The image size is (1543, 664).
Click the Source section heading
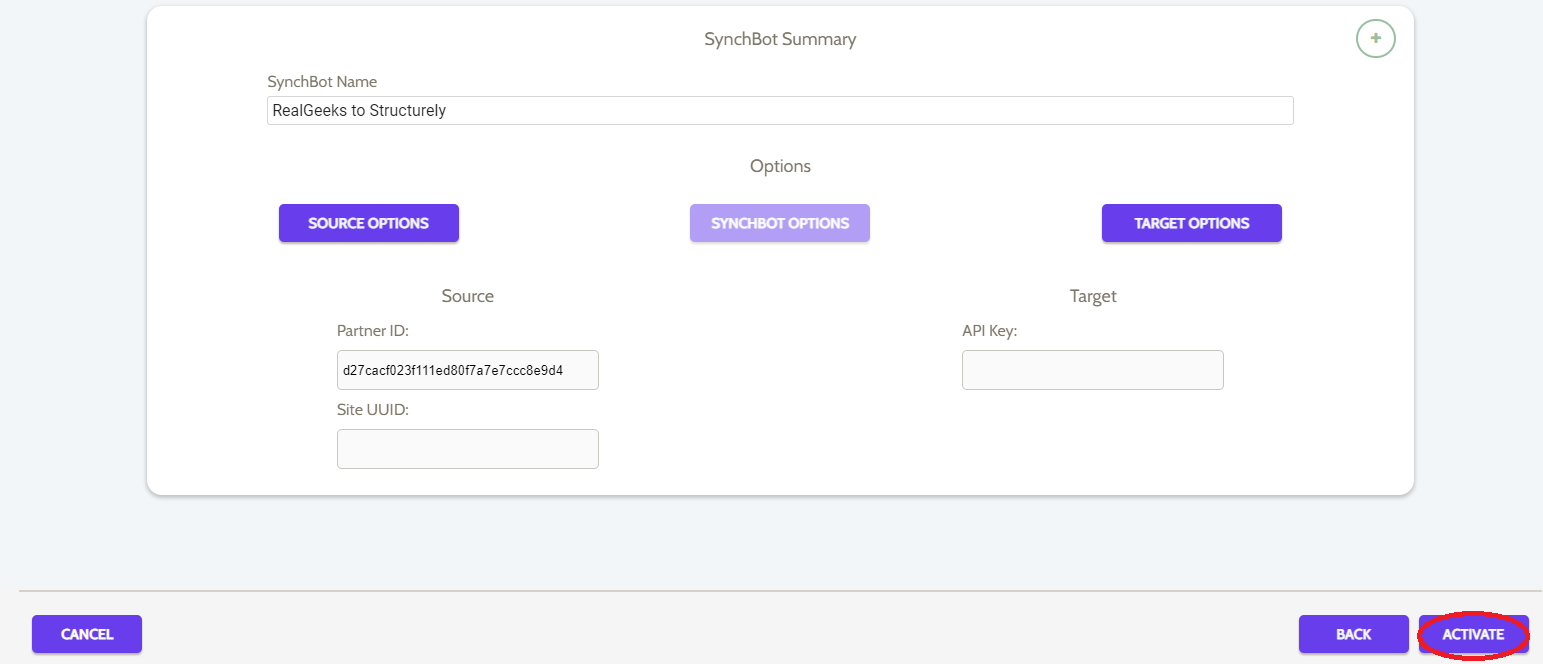(x=468, y=296)
